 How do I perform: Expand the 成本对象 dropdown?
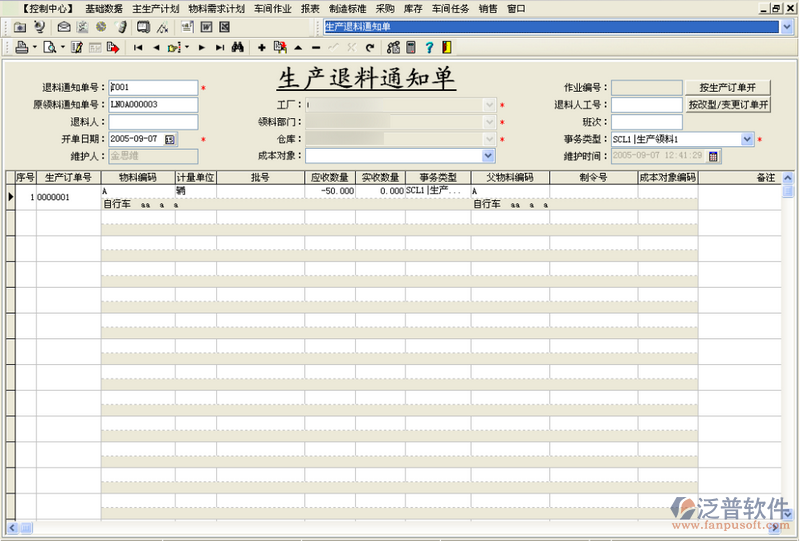coord(488,156)
